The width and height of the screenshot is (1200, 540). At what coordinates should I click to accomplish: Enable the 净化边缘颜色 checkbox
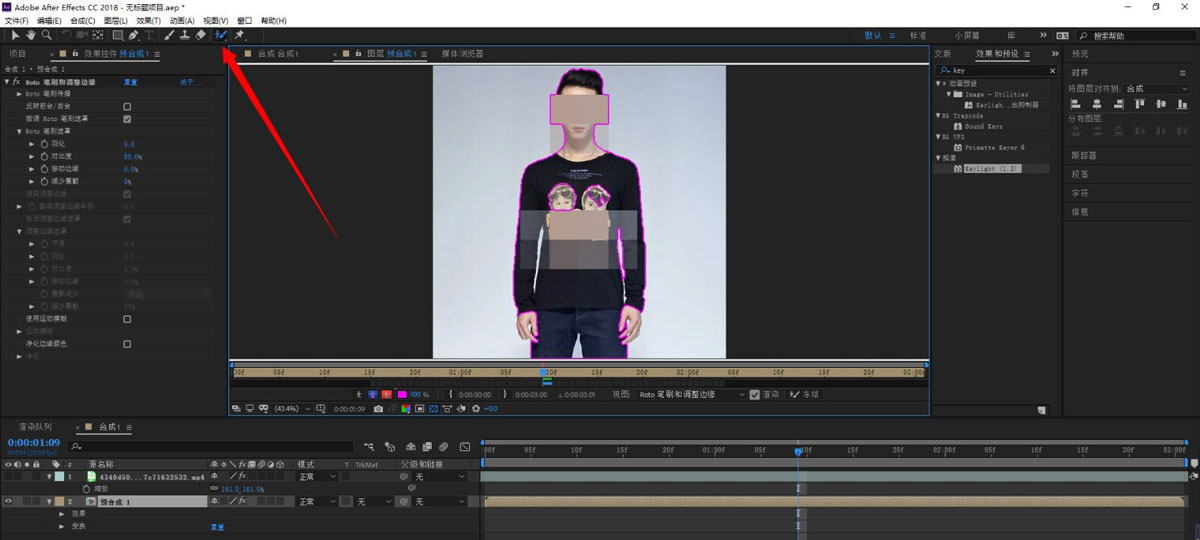point(127,344)
